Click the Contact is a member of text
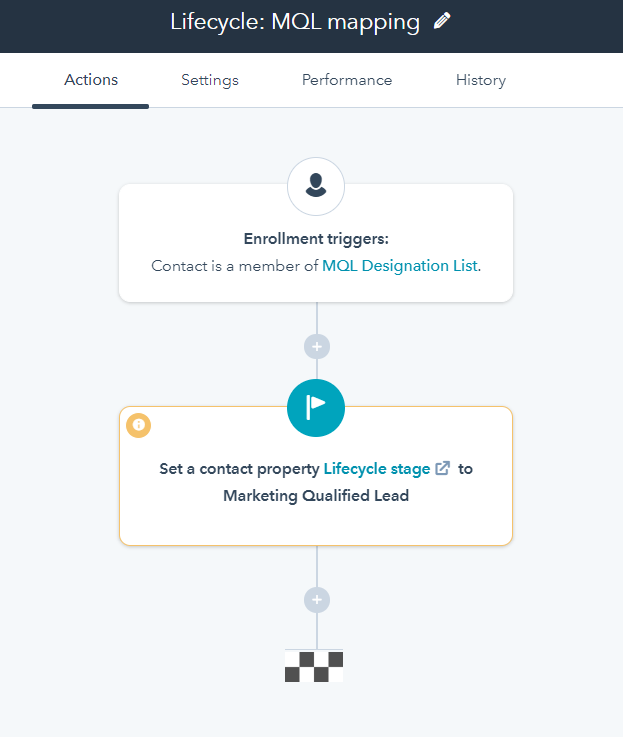This screenshot has width=623, height=737. (235, 266)
